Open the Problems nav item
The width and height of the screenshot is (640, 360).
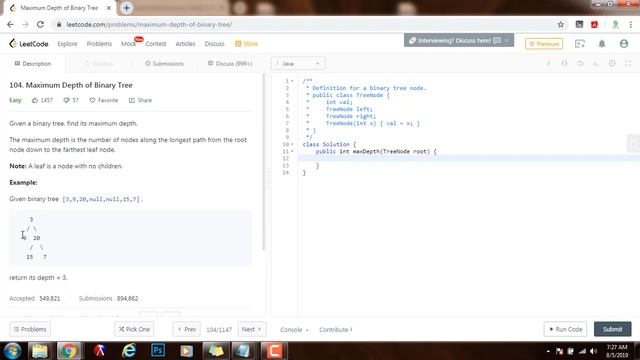(99, 44)
